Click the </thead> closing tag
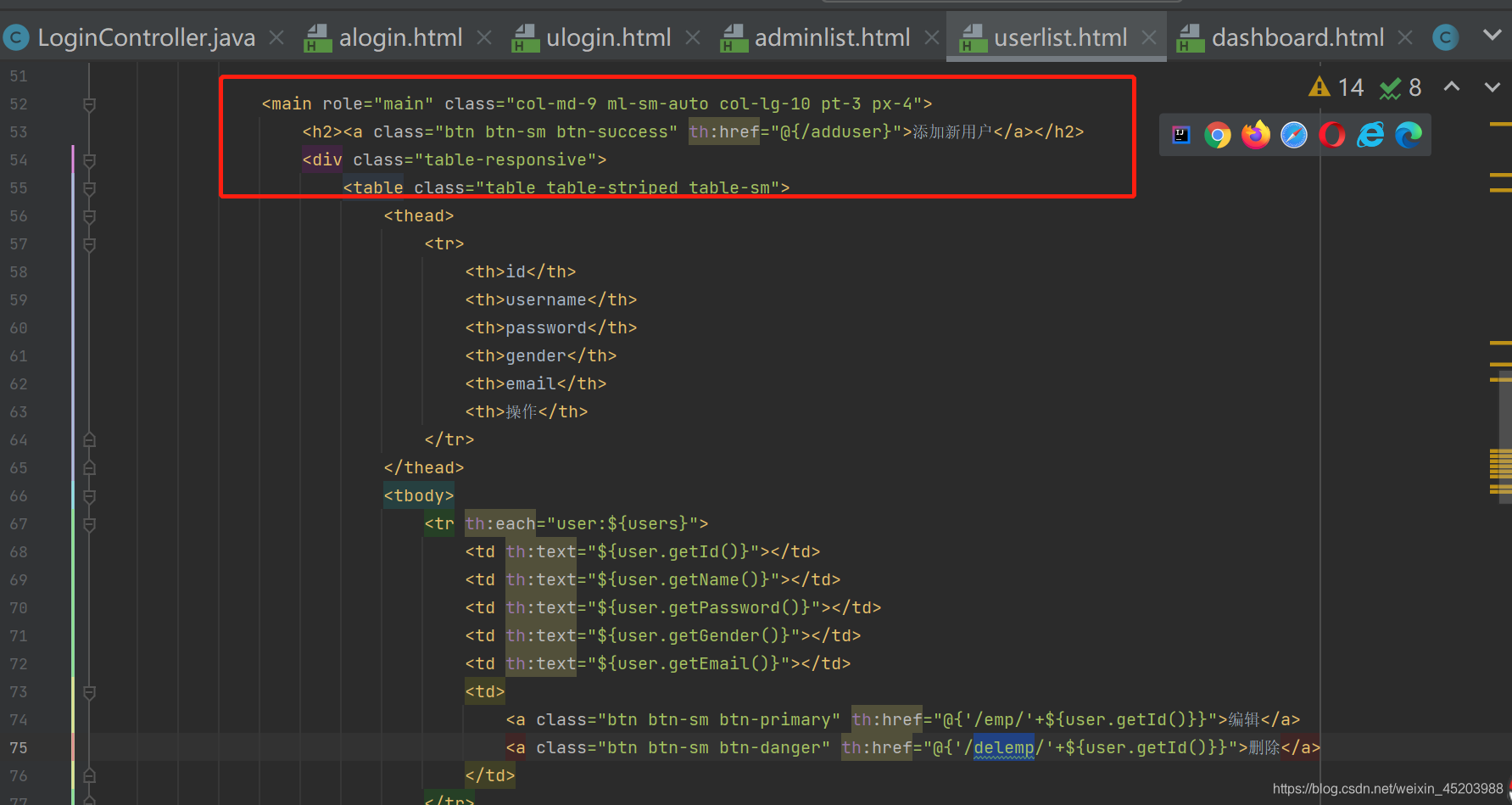This screenshot has width=1512, height=805. point(424,467)
